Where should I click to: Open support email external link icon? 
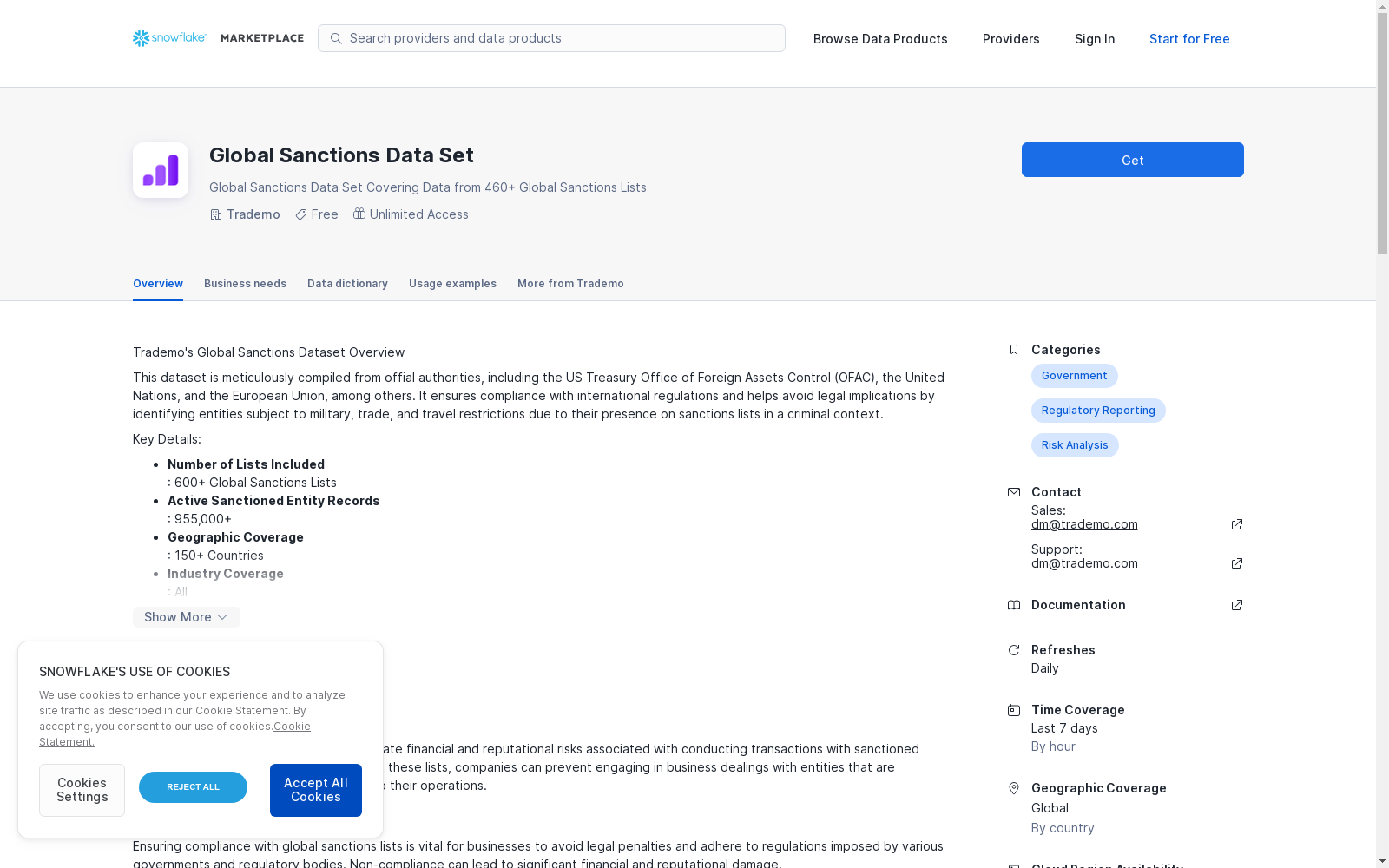[1237, 563]
